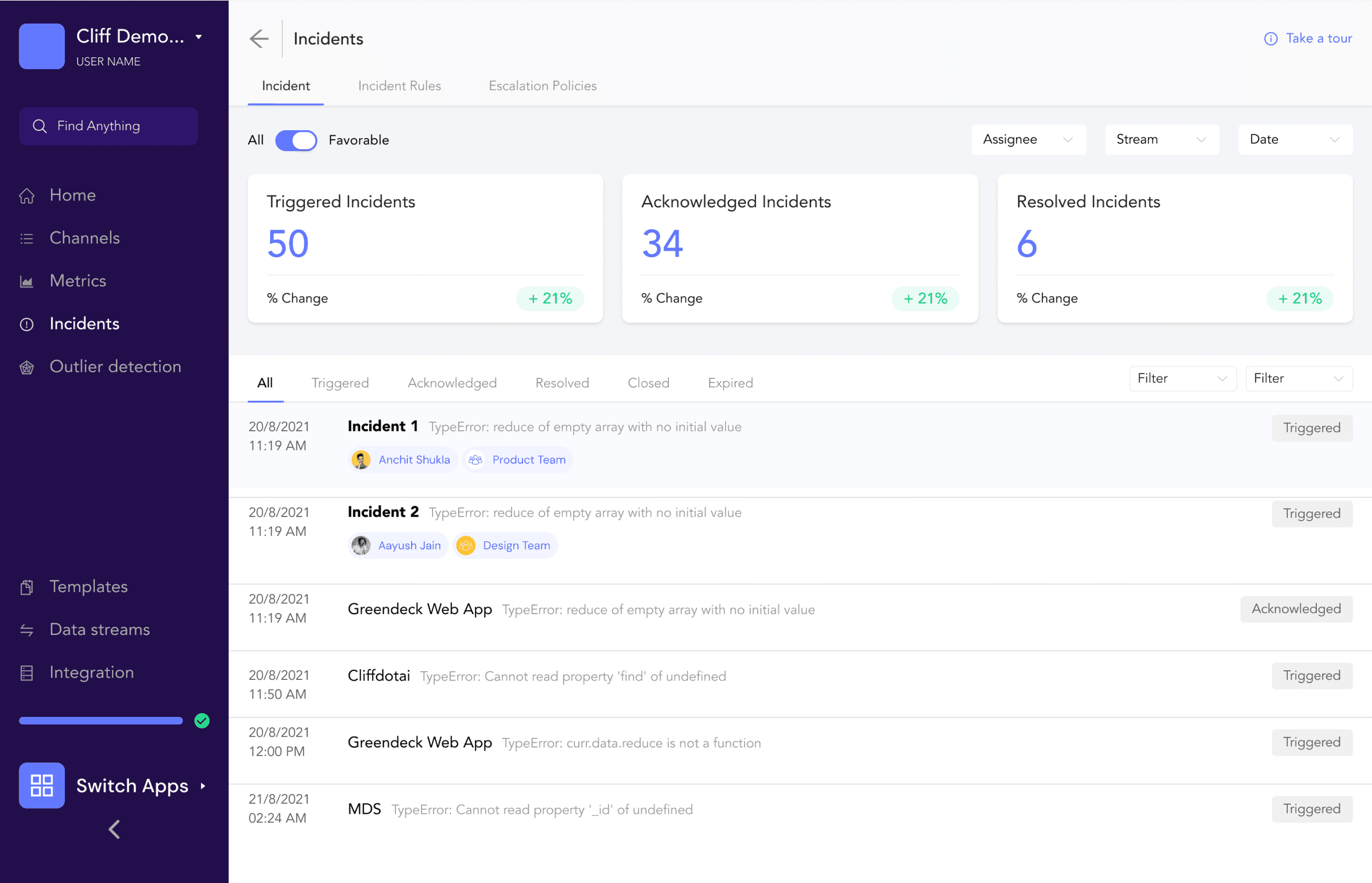Click the Integration sidebar icon
This screenshot has width=1372, height=883.
27,672
